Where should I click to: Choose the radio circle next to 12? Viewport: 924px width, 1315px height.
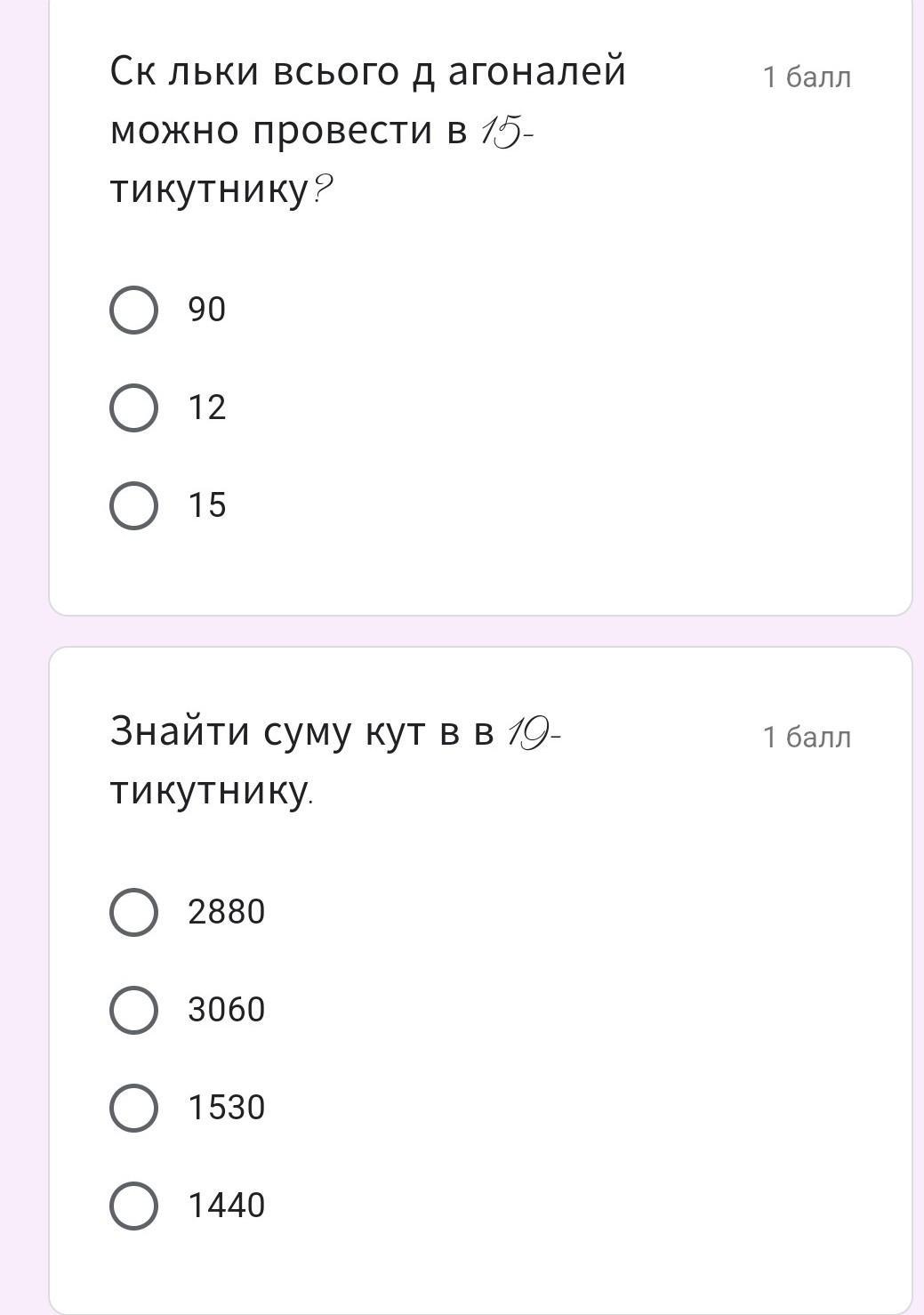(x=134, y=407)
